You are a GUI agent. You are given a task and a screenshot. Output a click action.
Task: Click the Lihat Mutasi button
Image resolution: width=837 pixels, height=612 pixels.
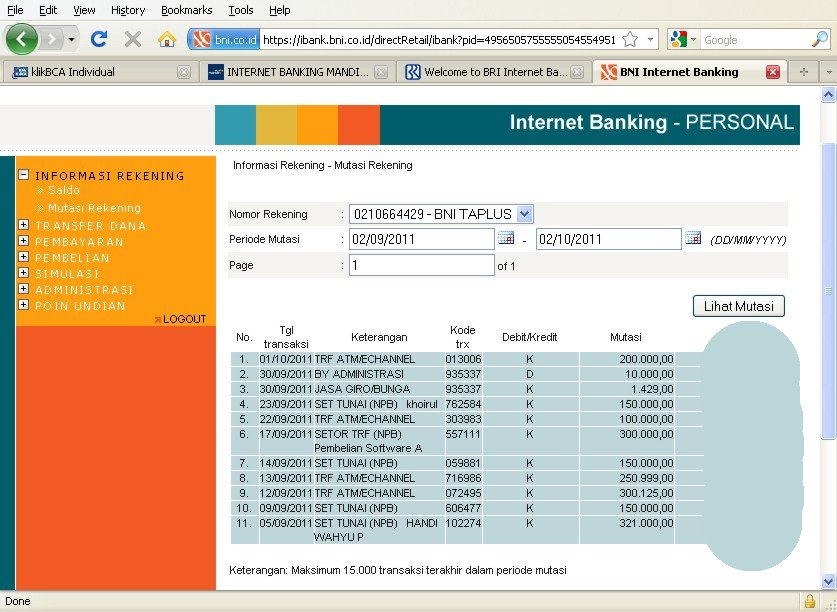pyautogui.click(x=739, y=306)
